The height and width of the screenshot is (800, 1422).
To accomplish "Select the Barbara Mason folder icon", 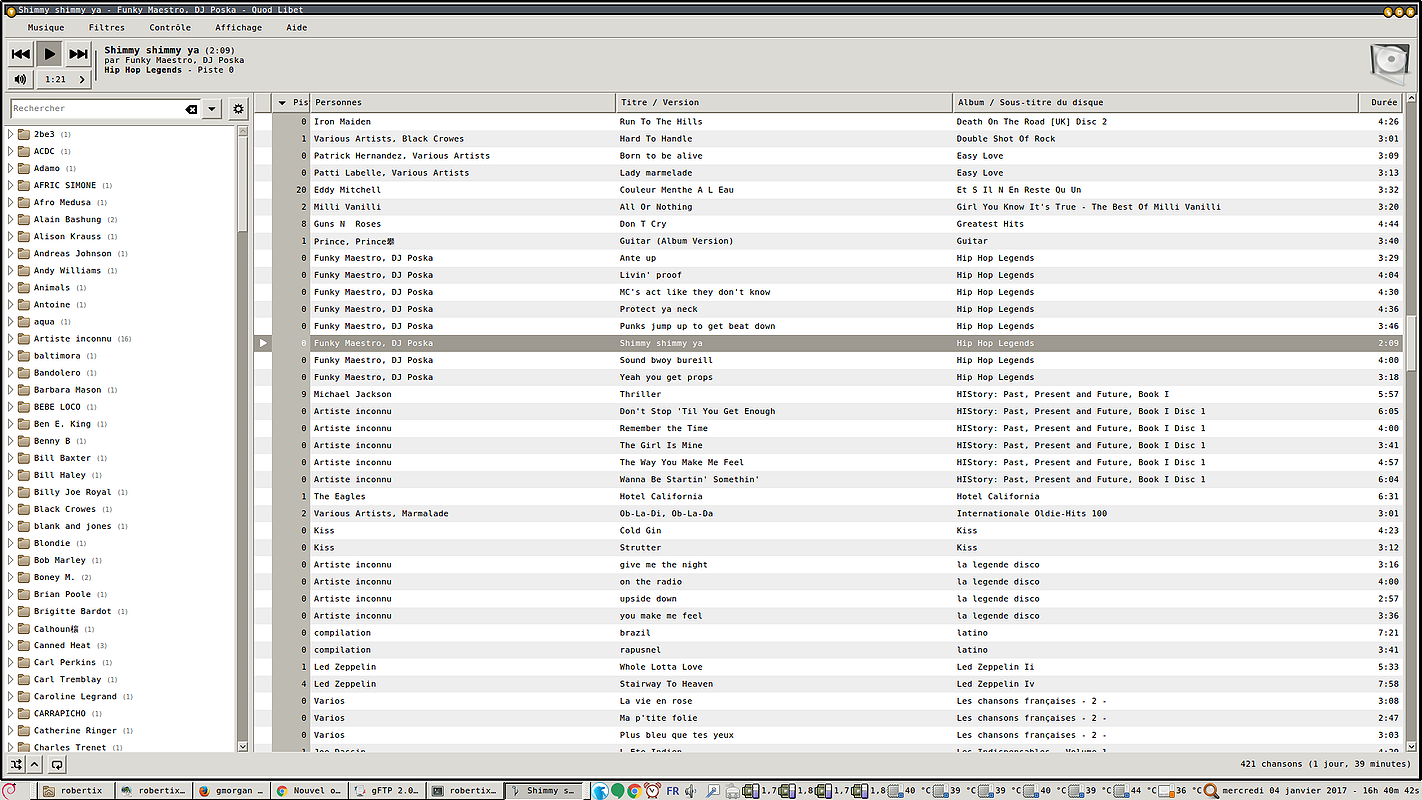I will click(24, 390).
